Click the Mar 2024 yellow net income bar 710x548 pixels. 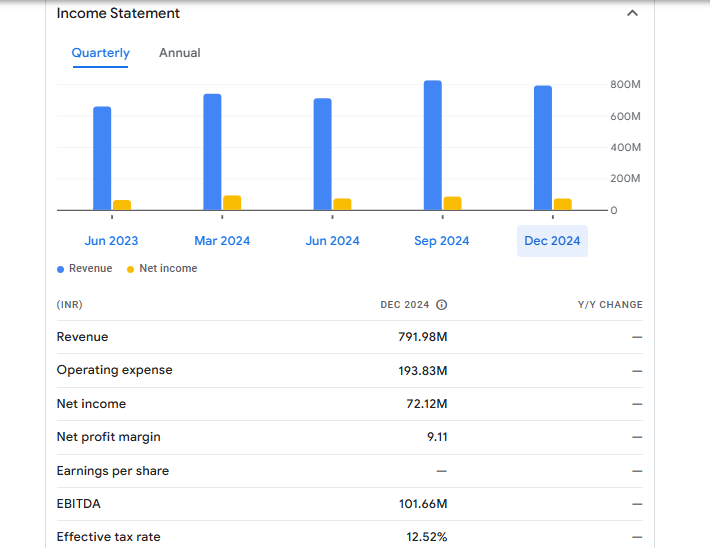pyautogui.click(x=232, y=203)
